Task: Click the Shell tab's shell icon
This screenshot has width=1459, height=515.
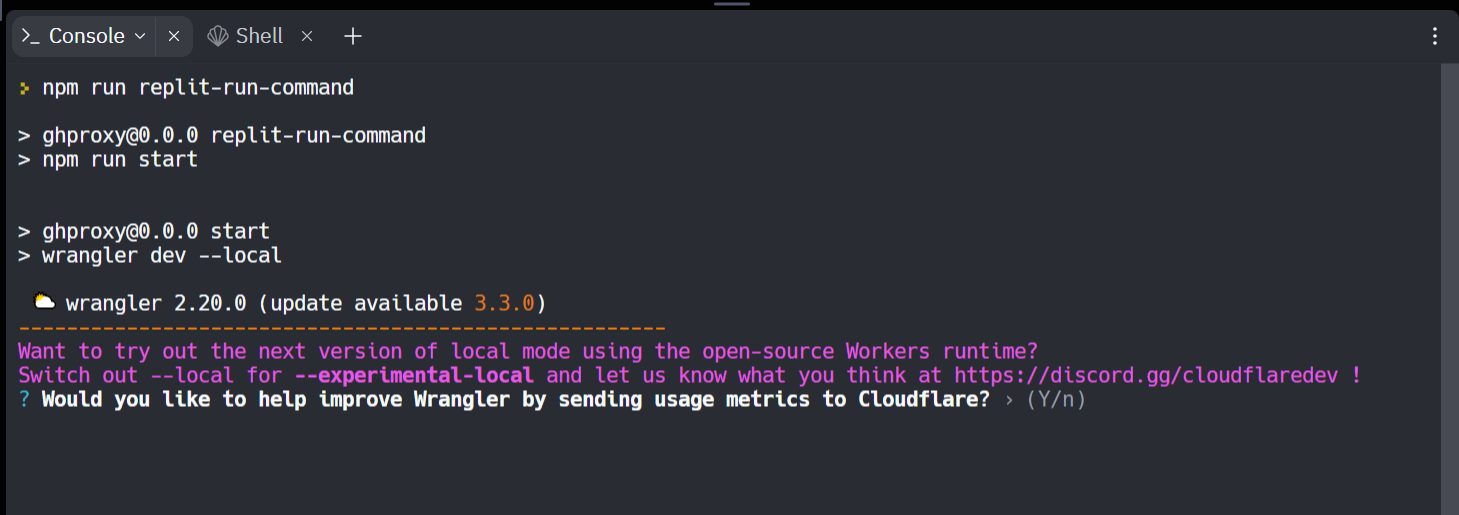Action: pos(218,36)
